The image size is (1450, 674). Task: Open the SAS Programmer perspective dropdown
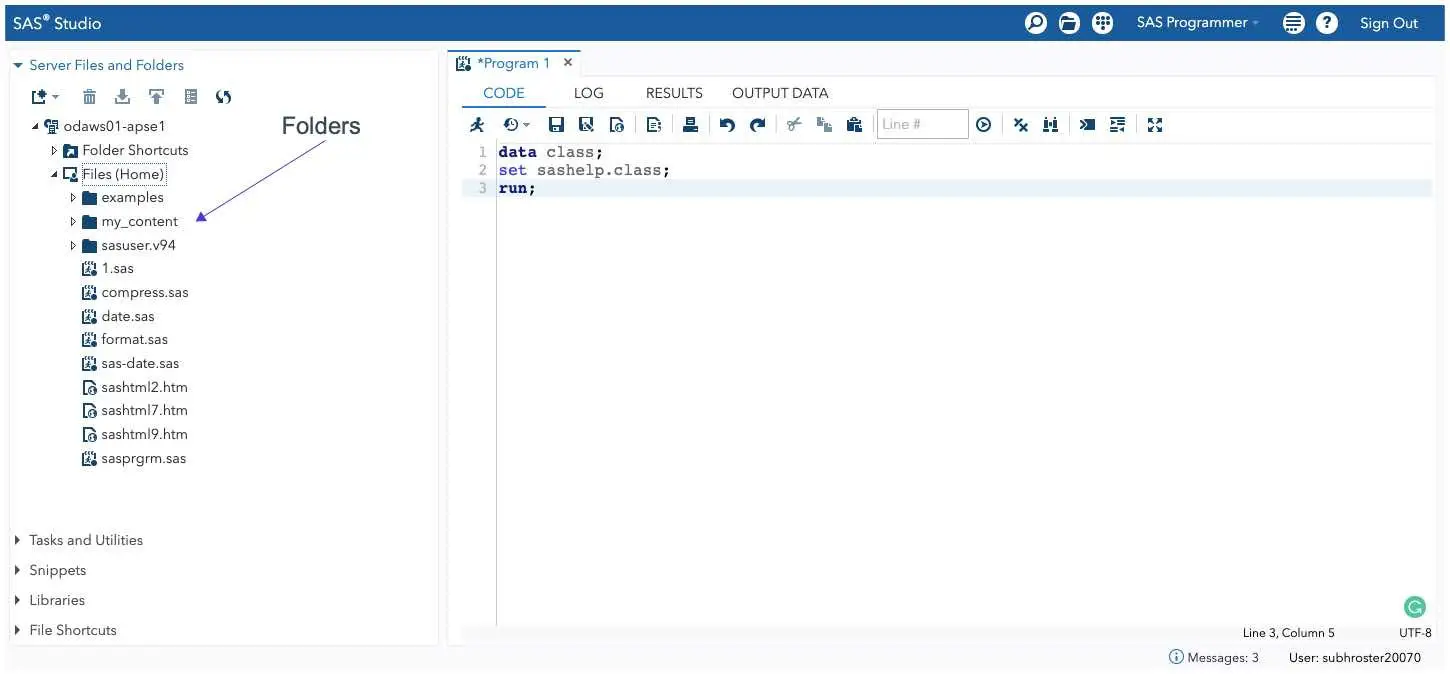(1198, 23)
